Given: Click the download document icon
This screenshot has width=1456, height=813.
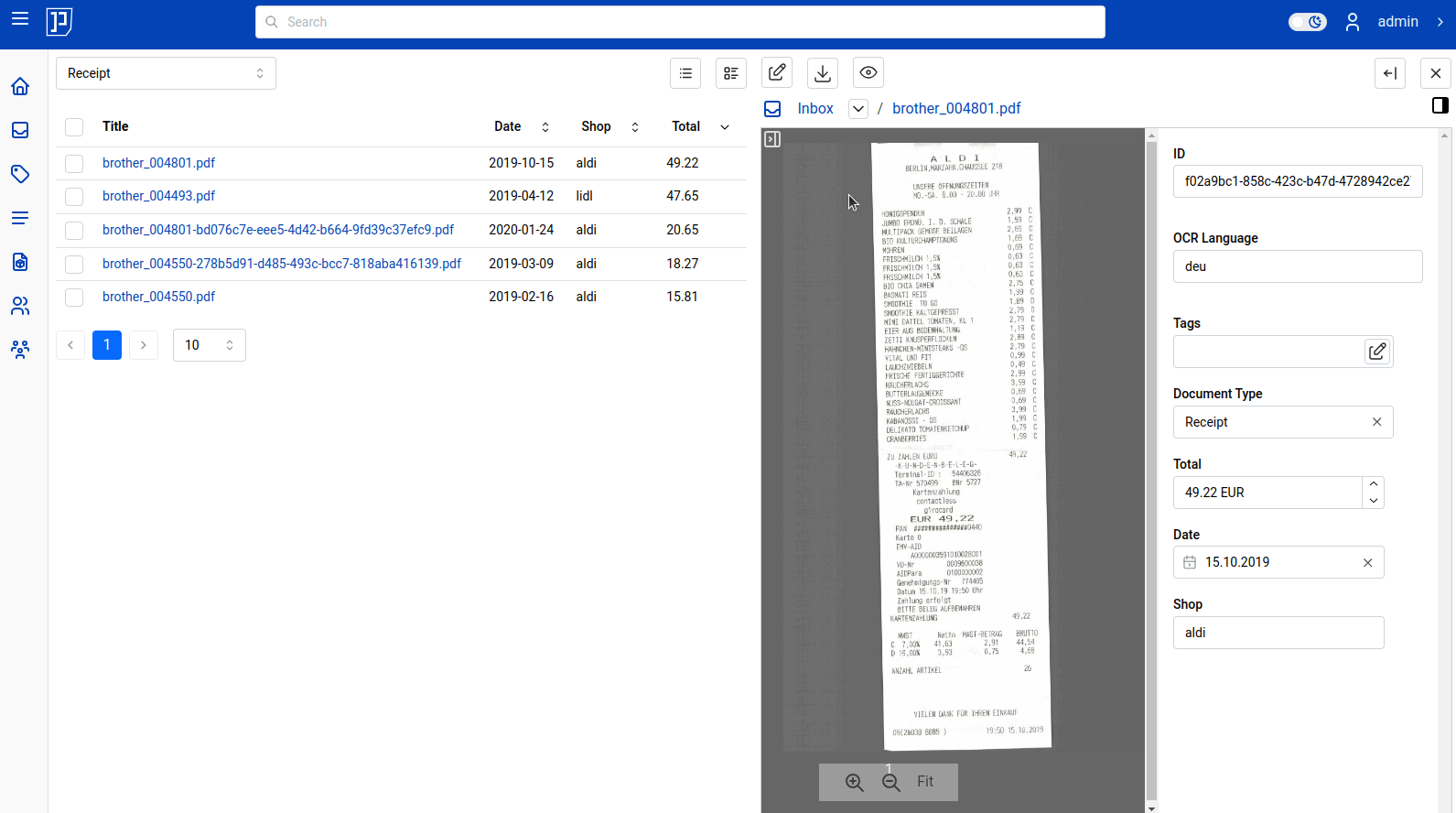Looking at the screenshot, I should [823, 73].
